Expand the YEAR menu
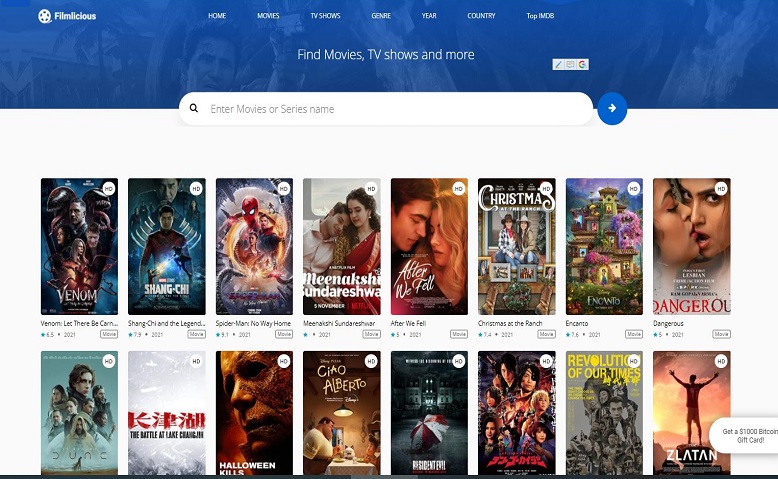The width and height of the screenshot is (778, 479). 429,16
